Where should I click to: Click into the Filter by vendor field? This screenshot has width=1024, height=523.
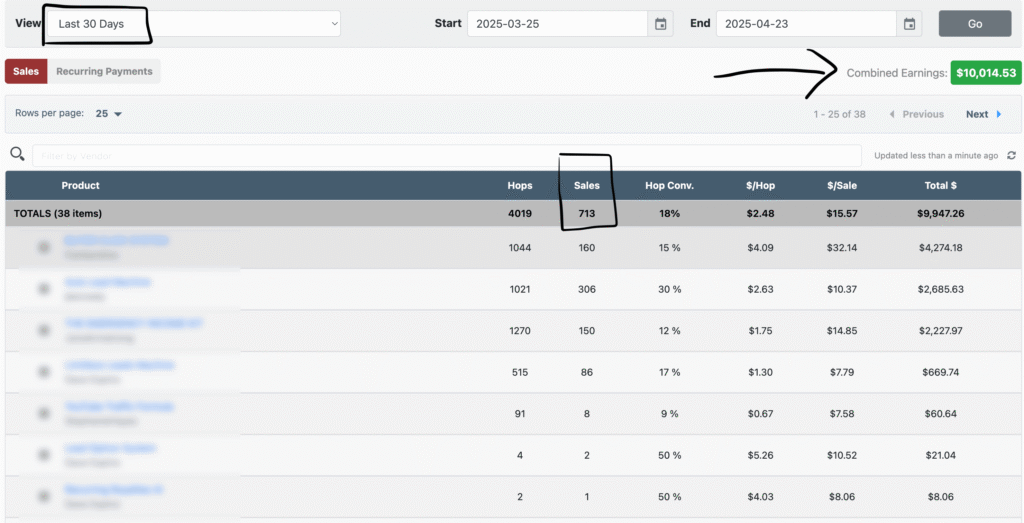446,156
